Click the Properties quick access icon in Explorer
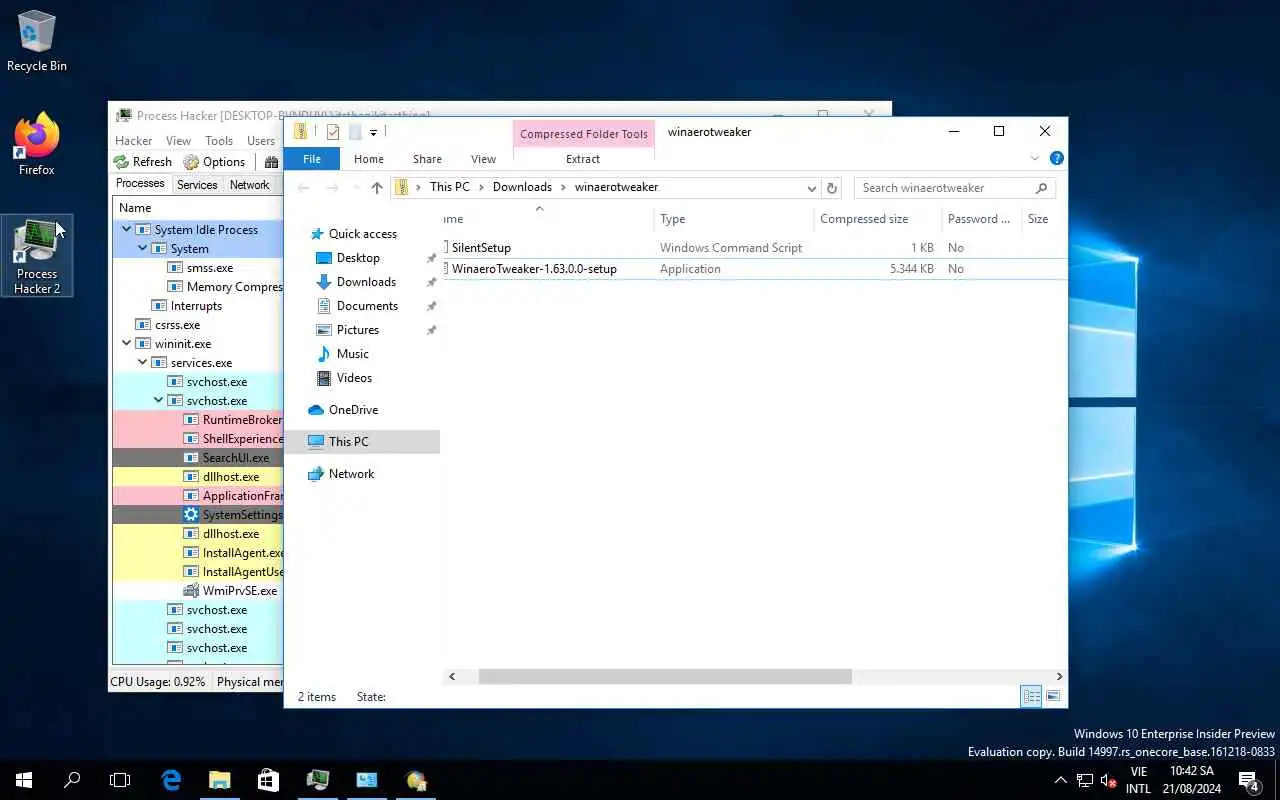 click(x=333, y=132)
